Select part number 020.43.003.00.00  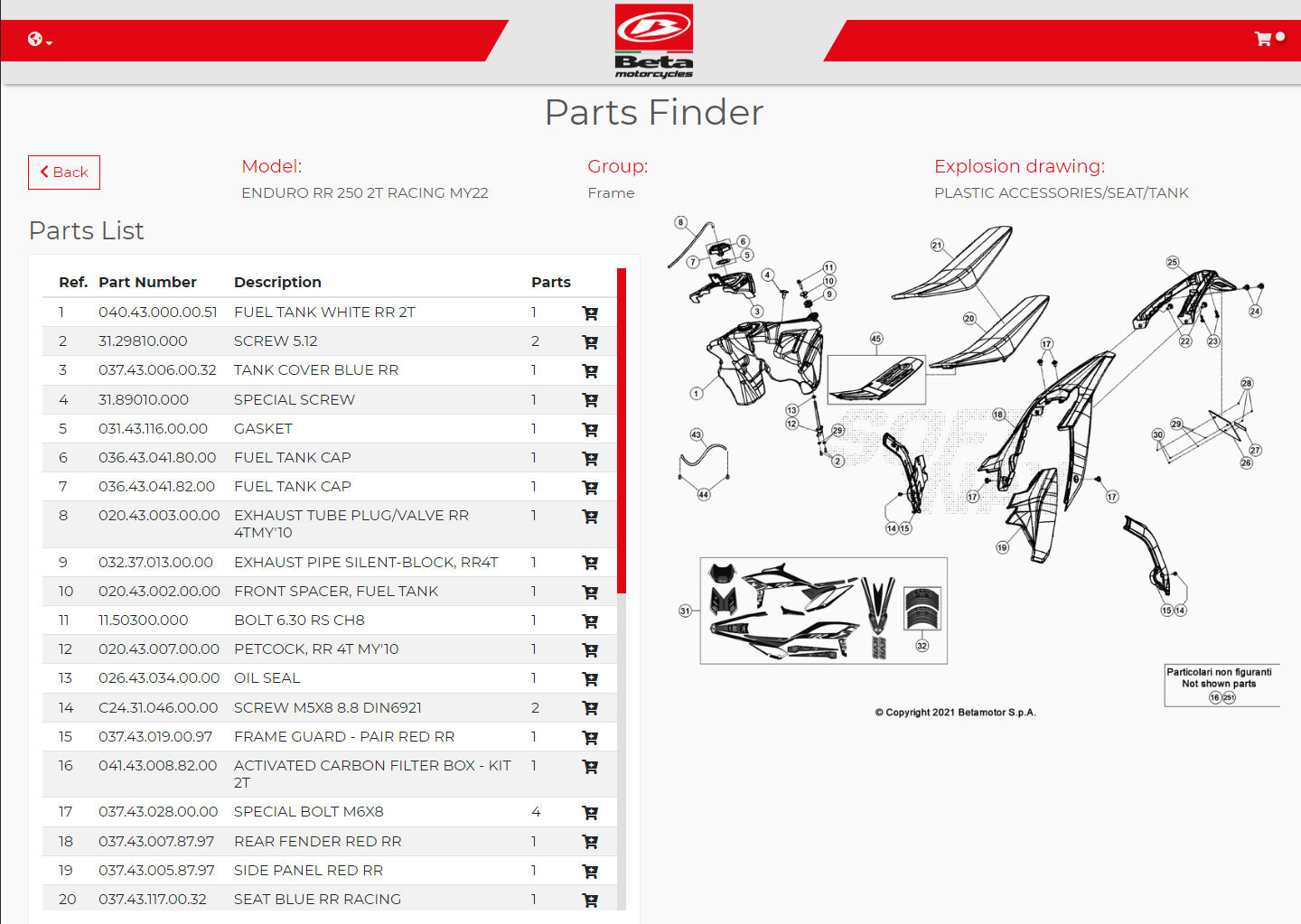pyautogui.click(x=159, y=516)
